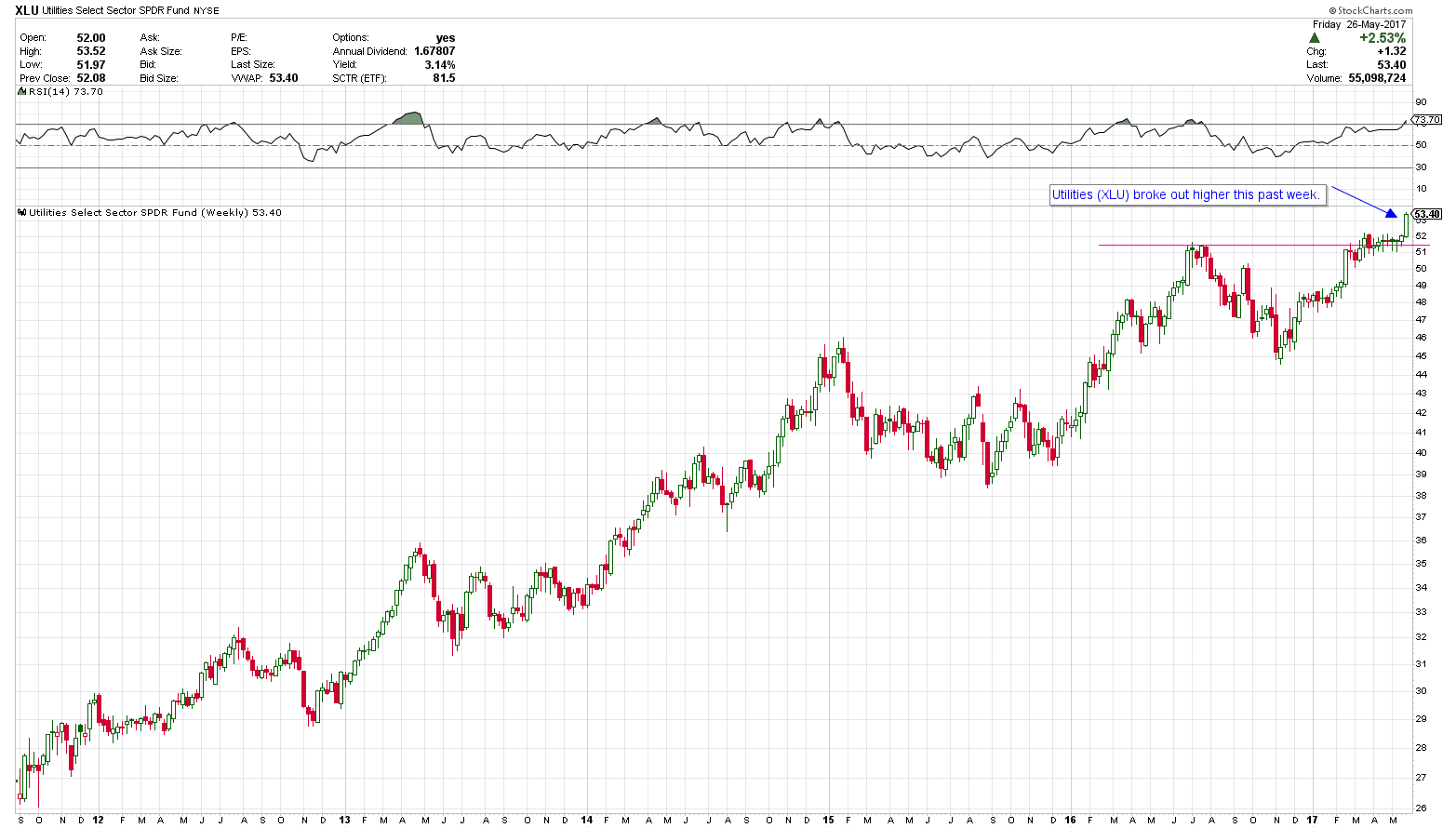Click the Yield value 3.14%
This screenshot has width=1456, height=828.
click(440, 65)
